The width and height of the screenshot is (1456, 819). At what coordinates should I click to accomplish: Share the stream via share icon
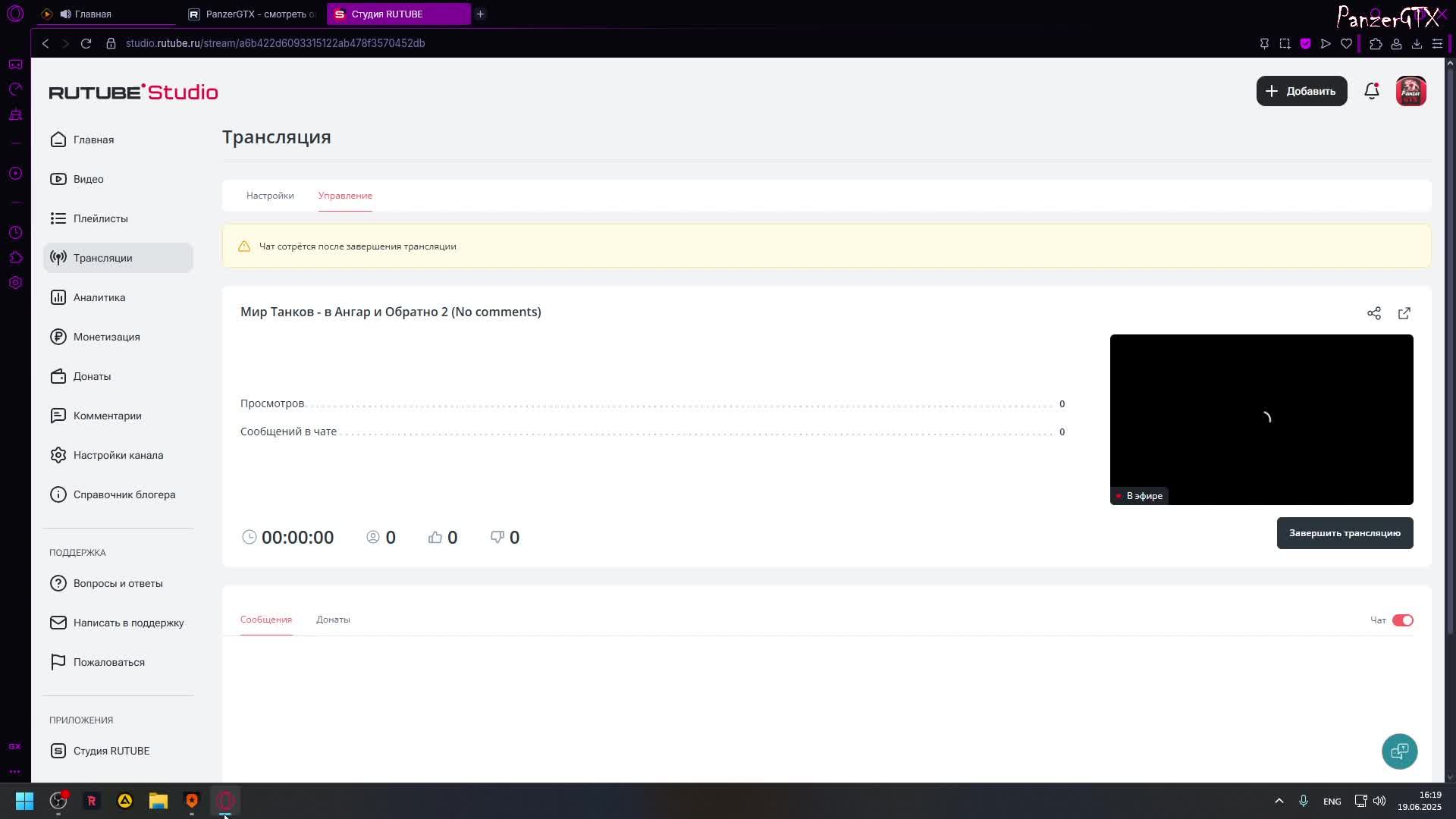[x=1373, y=313]
